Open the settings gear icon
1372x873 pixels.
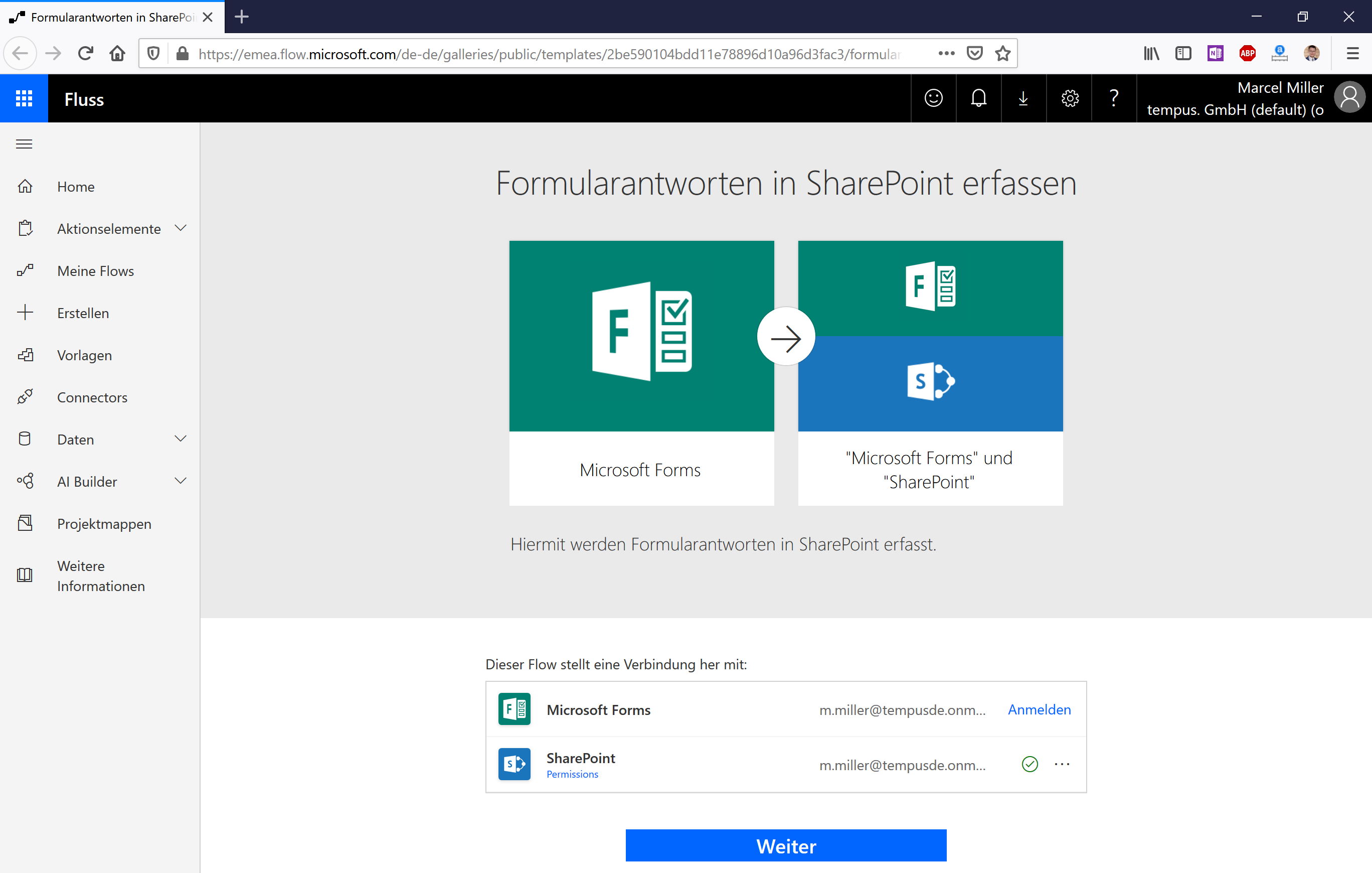[x=1070, y=98]
